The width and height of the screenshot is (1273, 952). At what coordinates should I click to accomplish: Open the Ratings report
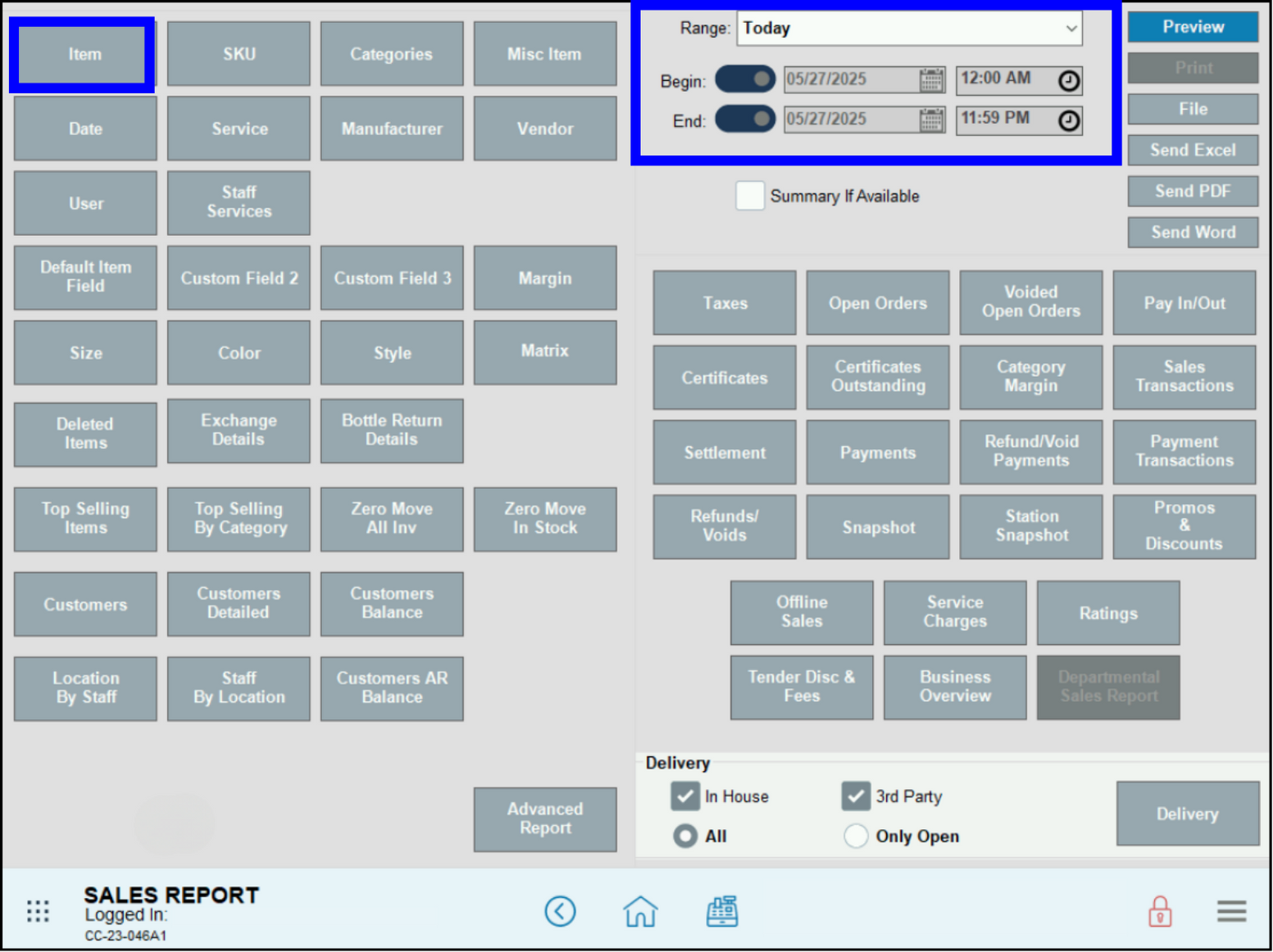click(1108, 613)
